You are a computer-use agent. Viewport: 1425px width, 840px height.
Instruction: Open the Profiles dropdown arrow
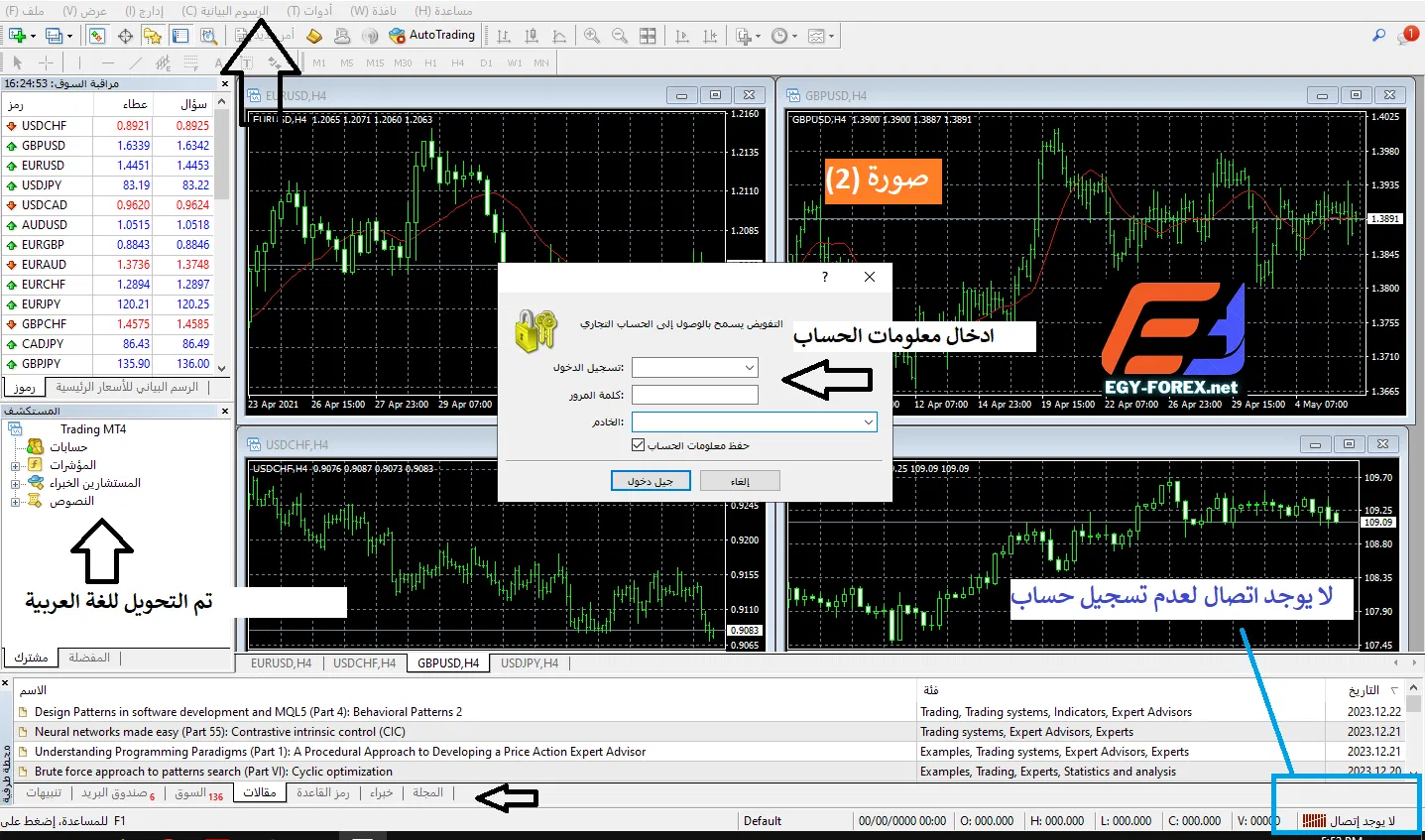click(69, 37)
